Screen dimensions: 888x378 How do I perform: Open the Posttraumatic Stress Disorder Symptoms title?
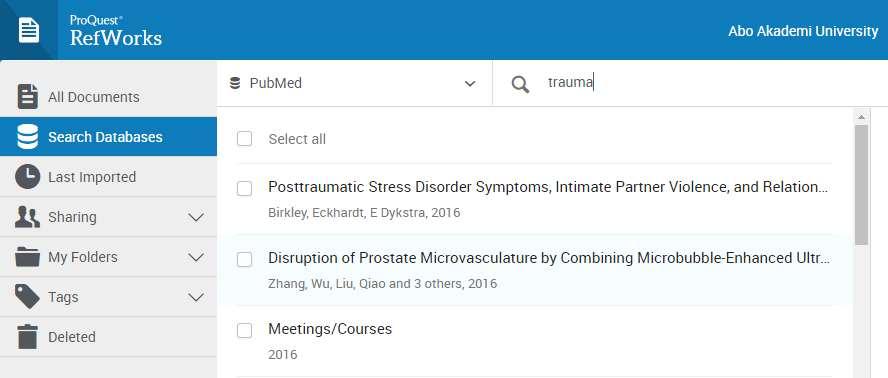click(x=549, y=187)
